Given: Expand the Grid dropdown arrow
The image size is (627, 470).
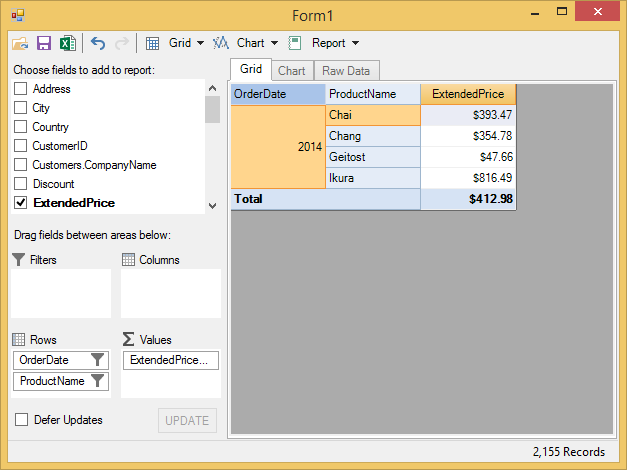Looking at the screenshot, I should point(200,43).
